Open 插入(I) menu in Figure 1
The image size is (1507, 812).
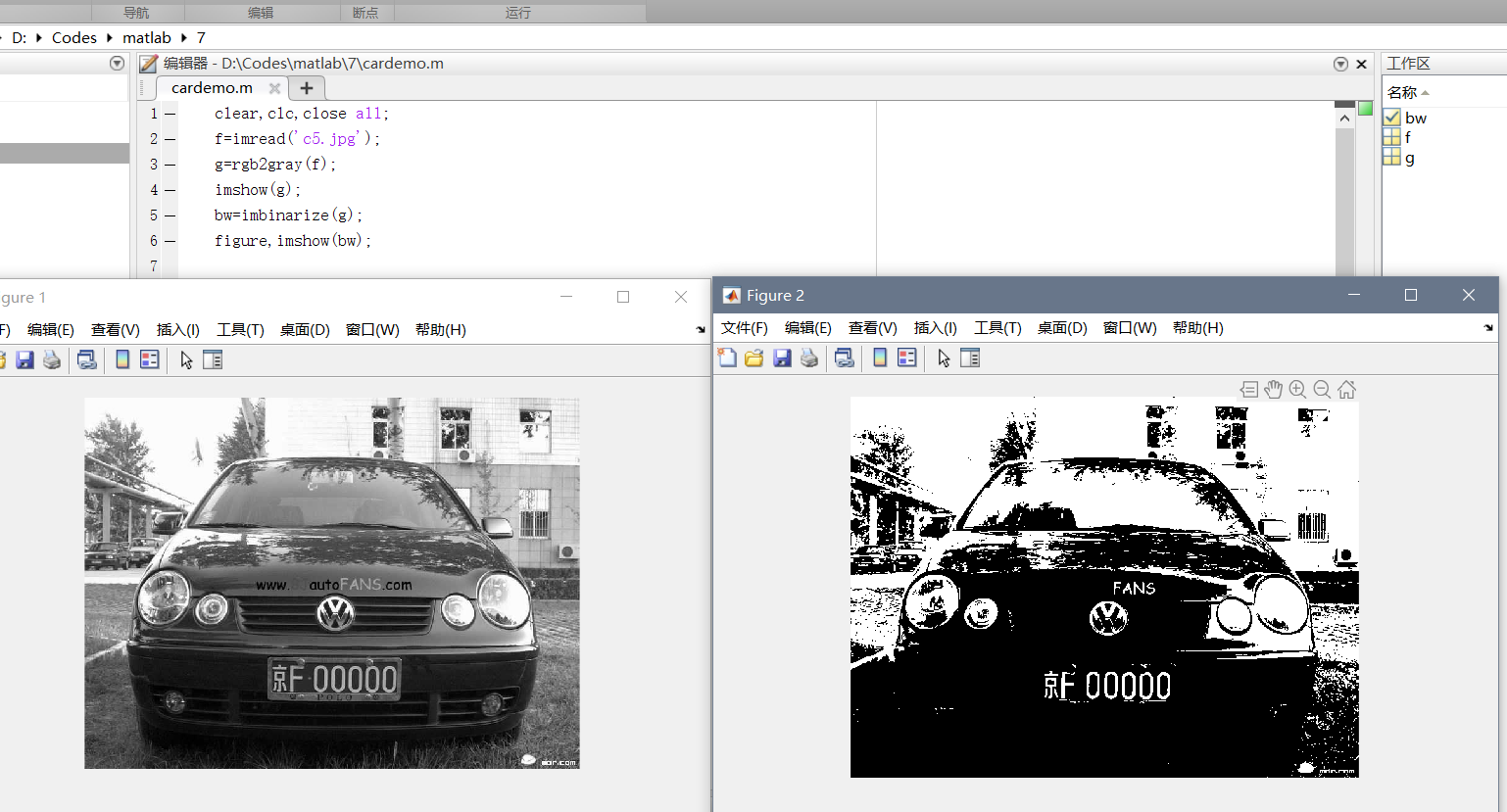click(178, 330)
